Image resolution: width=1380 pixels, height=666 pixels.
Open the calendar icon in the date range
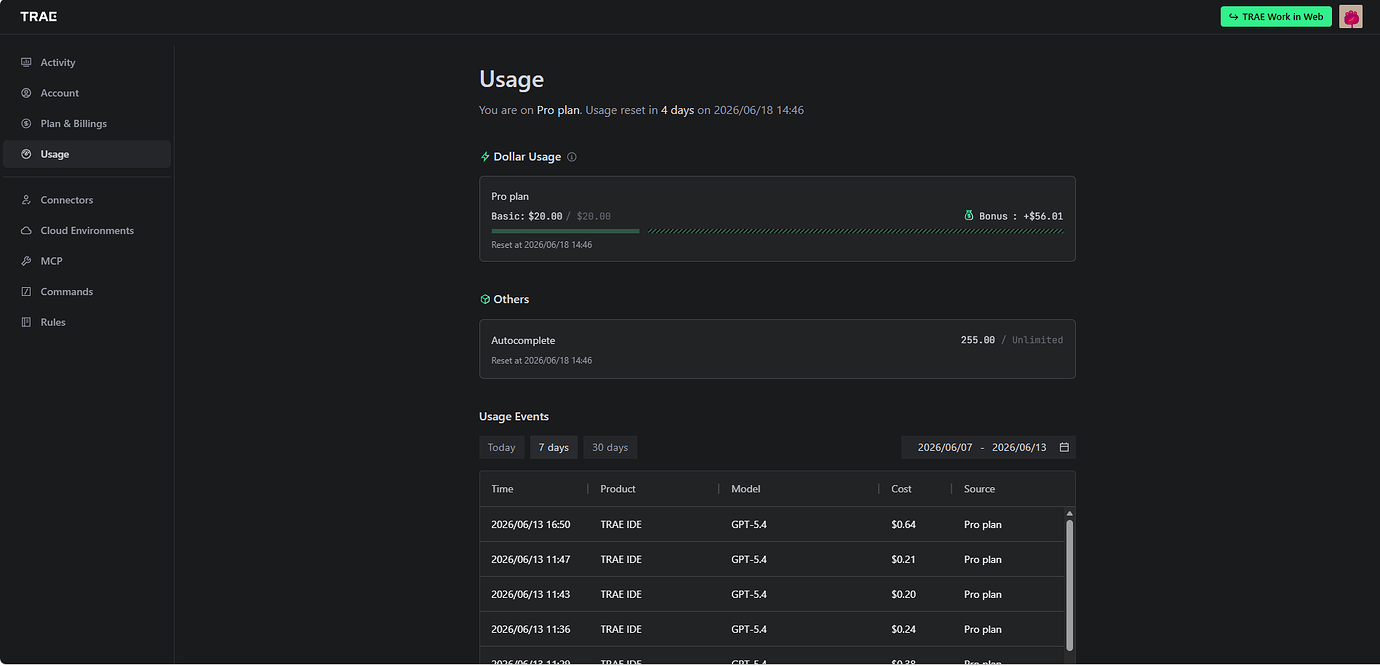pyautogui.click(x=1064, y=447)
